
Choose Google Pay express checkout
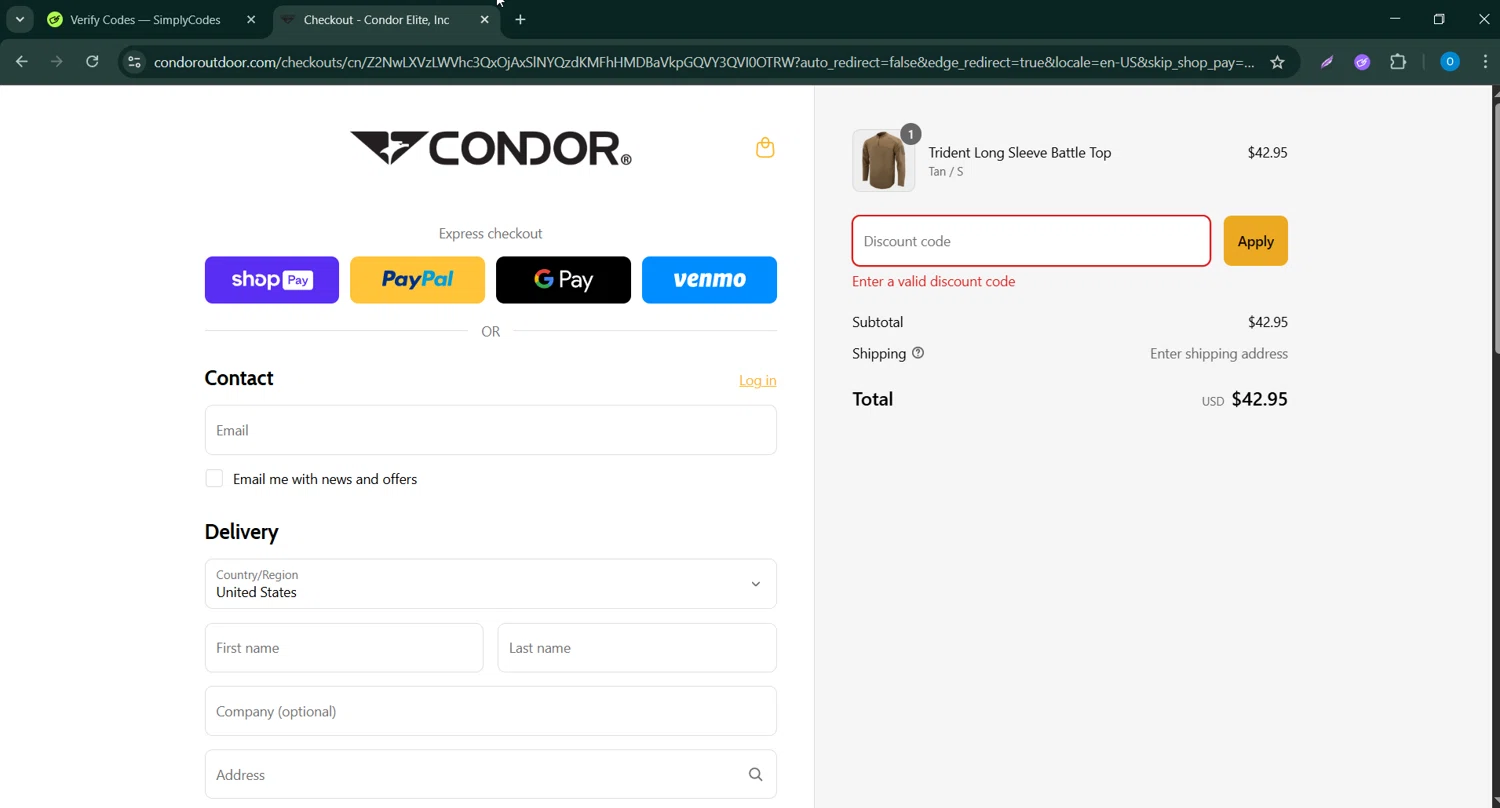pyautogui.click(x=563, y=280)
